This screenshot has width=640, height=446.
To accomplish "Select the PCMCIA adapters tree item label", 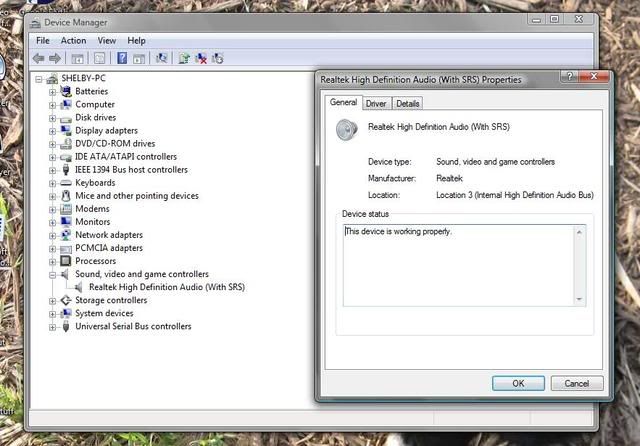I will [109, 248].
